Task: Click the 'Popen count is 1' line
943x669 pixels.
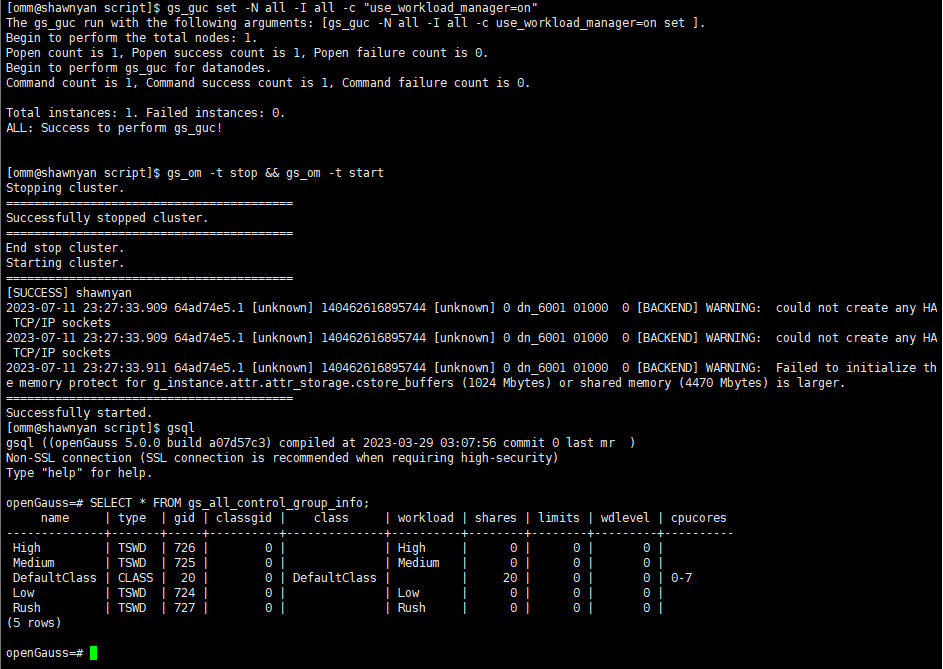Action: (247, 53)
